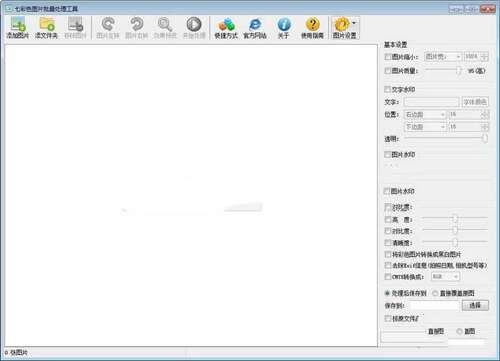Click the stepper beside the 下边距 value 15

(x=485, y=127)
